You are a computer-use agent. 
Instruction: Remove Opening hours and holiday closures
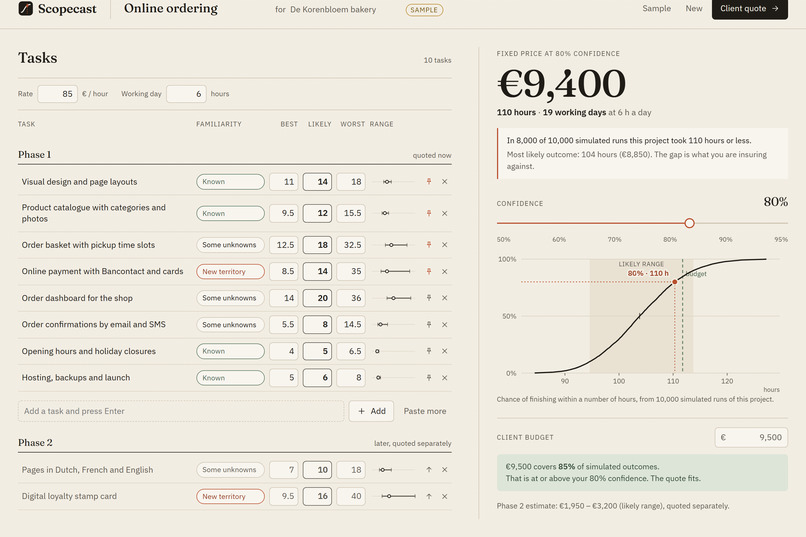(x=445, y=351)
